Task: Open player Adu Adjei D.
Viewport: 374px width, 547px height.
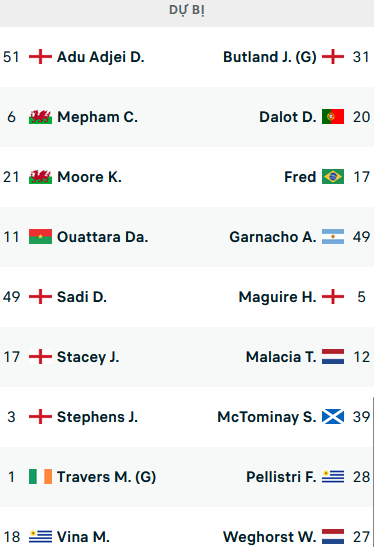Action: [100, 57]
